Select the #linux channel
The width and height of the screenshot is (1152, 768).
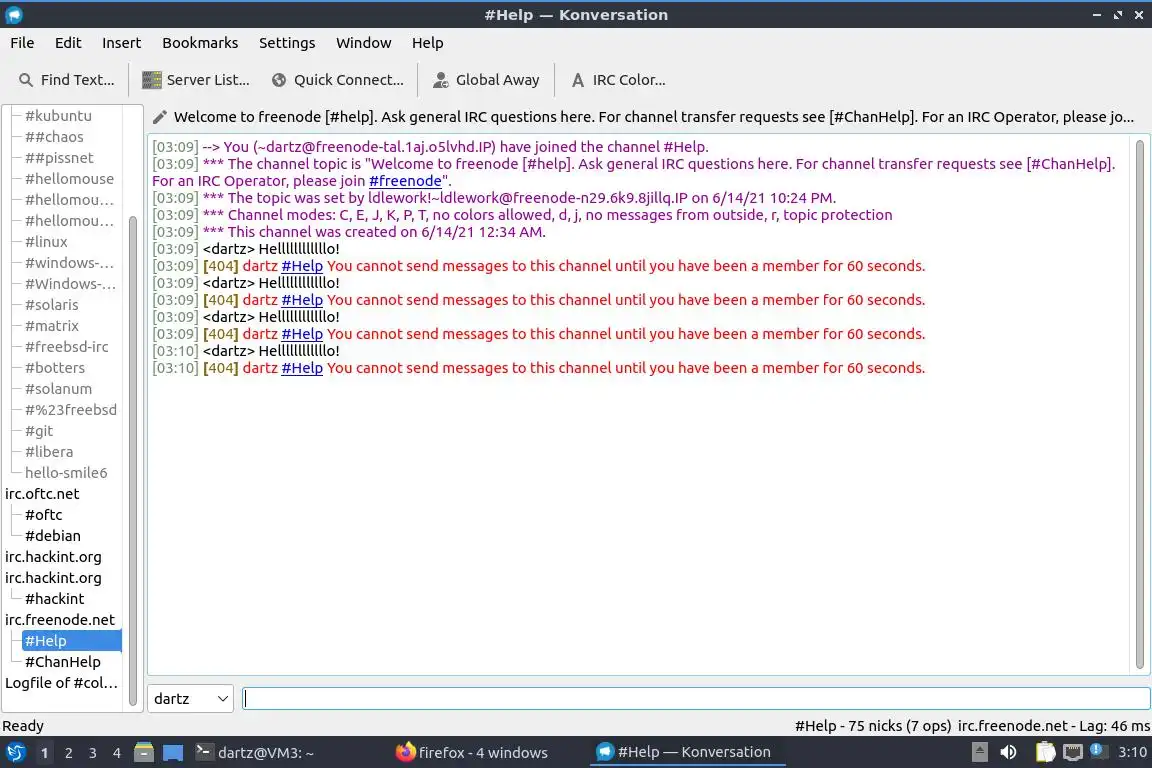46,242
